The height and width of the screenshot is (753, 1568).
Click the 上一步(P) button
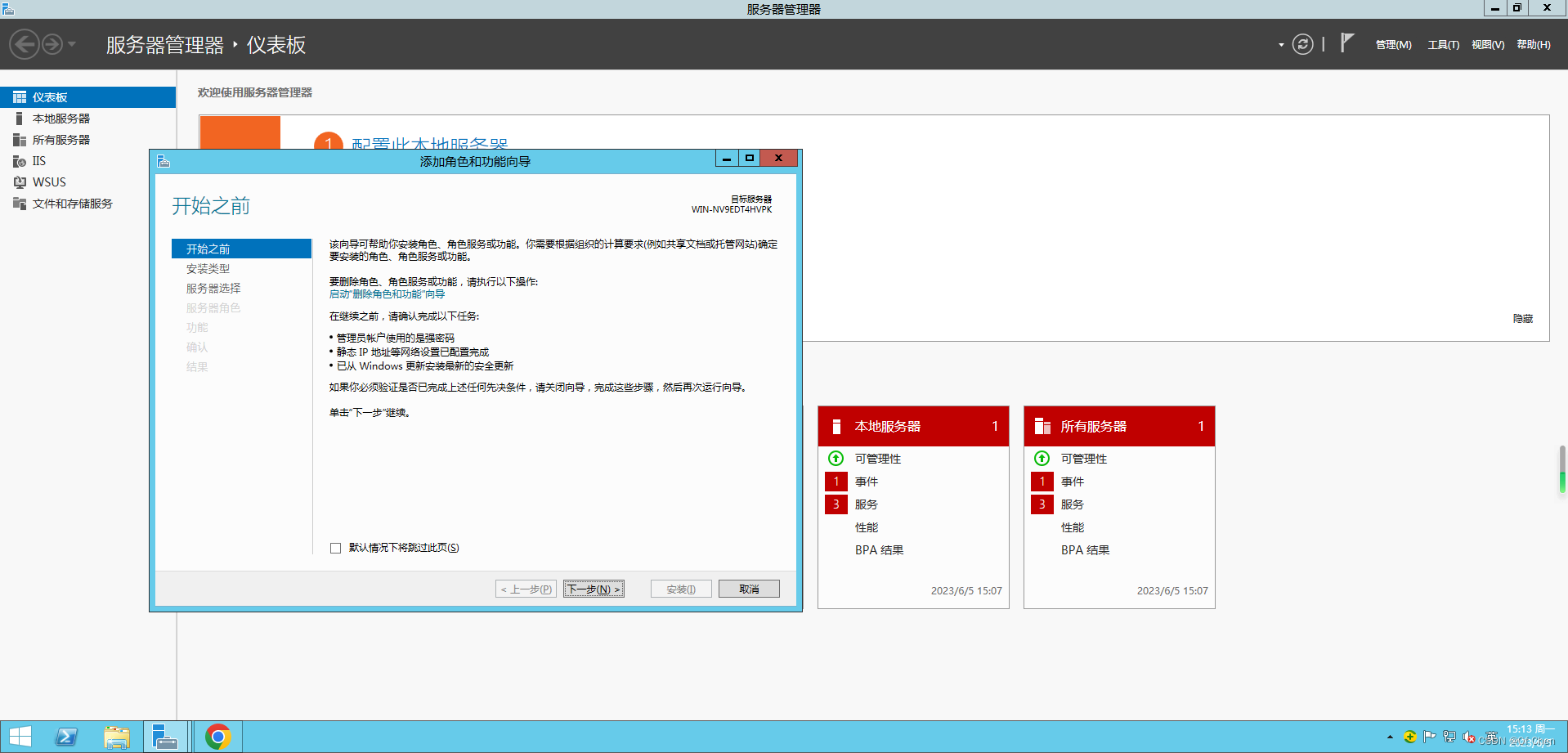[x=526, y=589]
